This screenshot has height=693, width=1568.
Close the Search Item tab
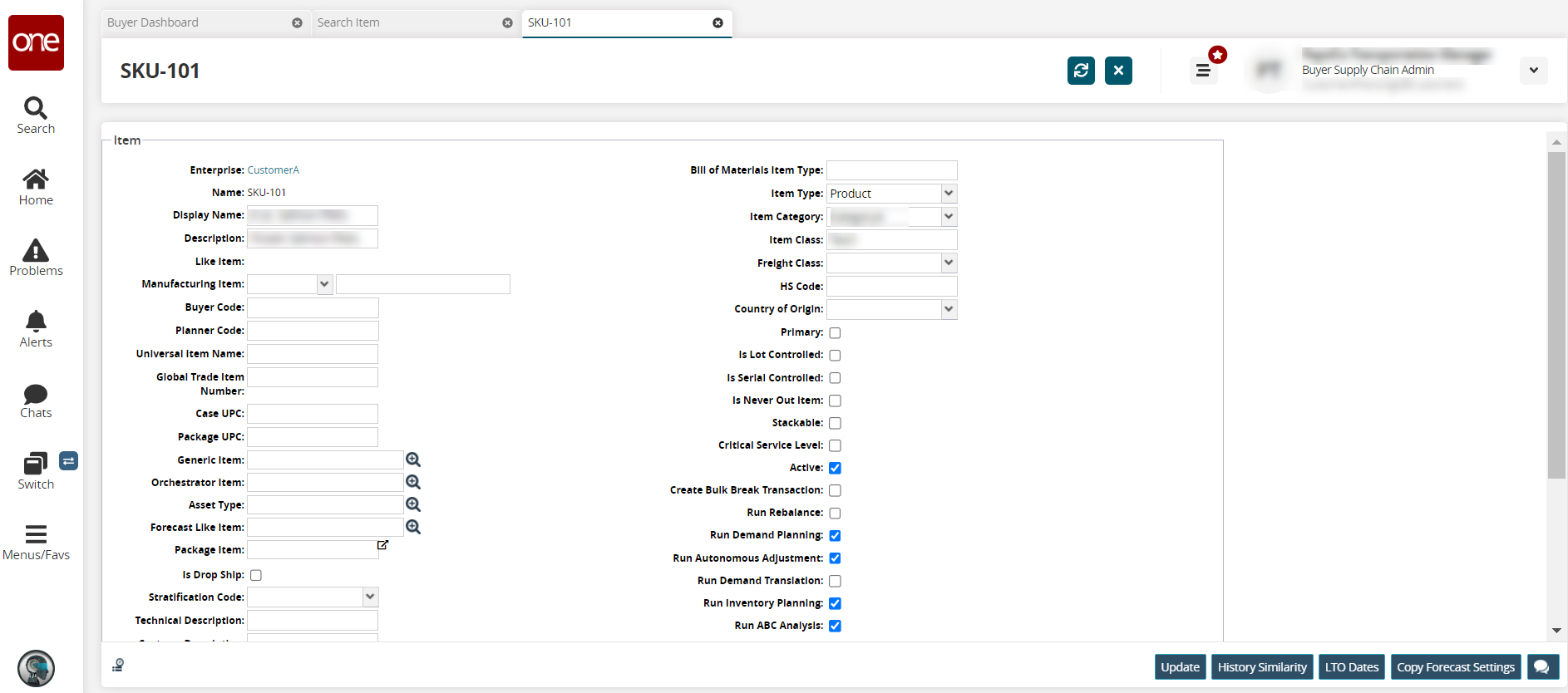[x=507, y=23]
